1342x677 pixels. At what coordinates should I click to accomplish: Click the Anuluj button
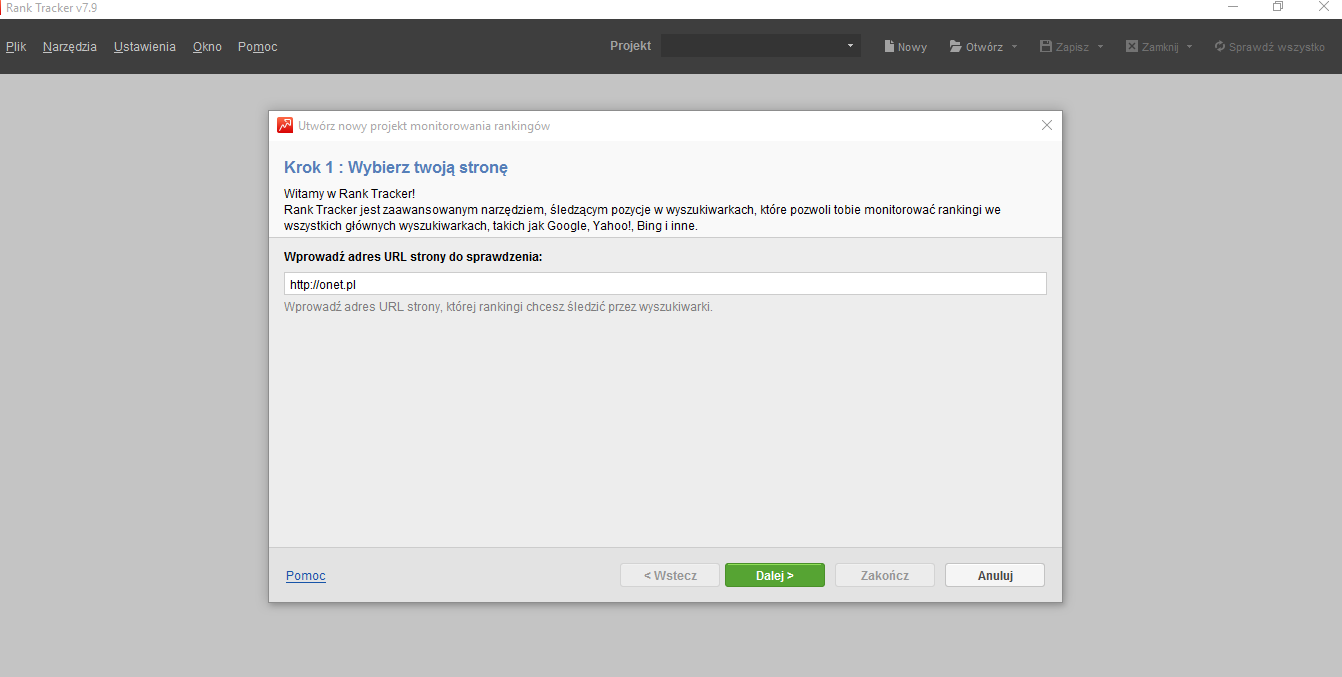click(995, 575)
